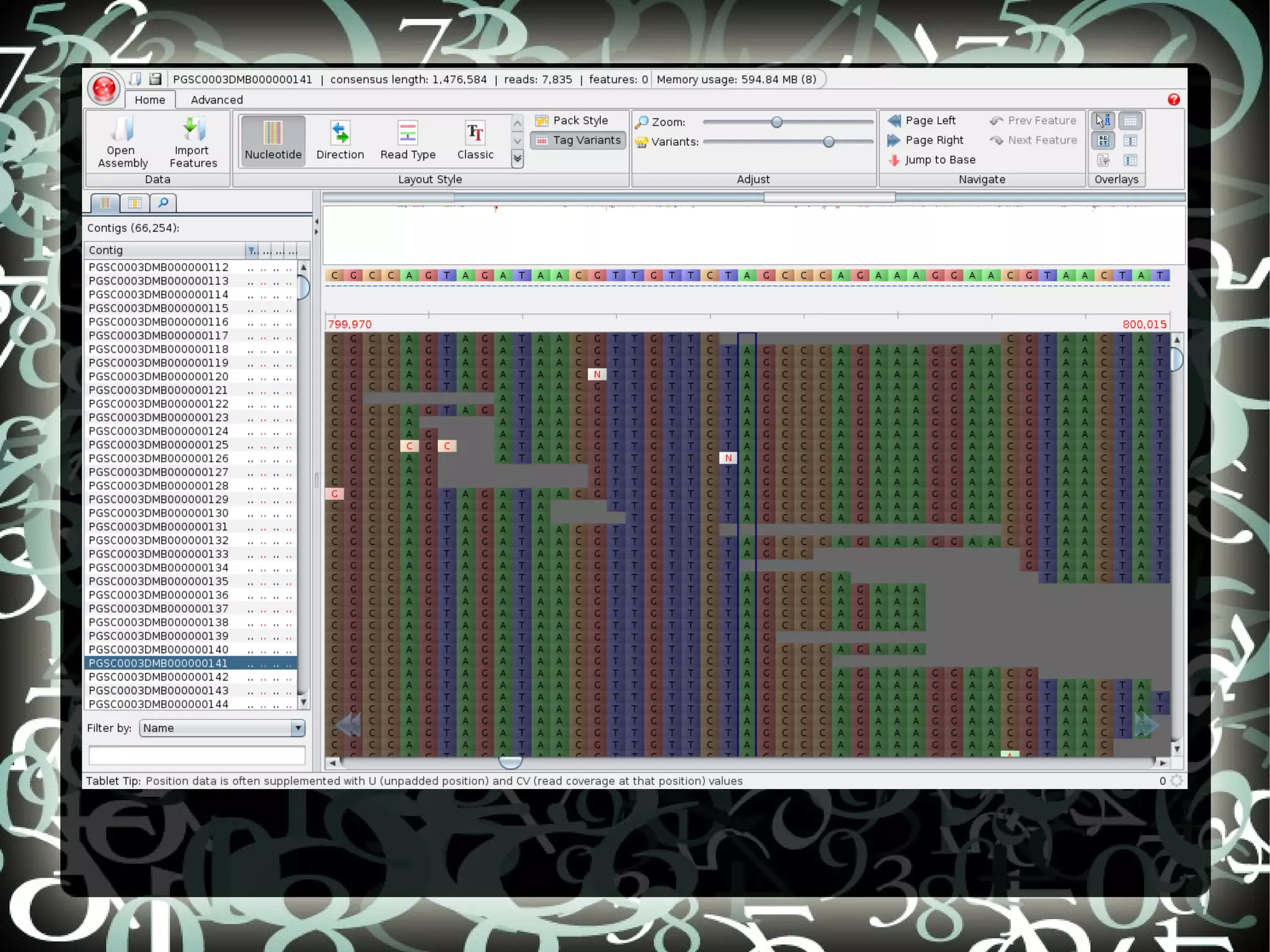Screen dimensions: 1270x952
Task: Open the search tab in contigs panel
Action: 163,202
